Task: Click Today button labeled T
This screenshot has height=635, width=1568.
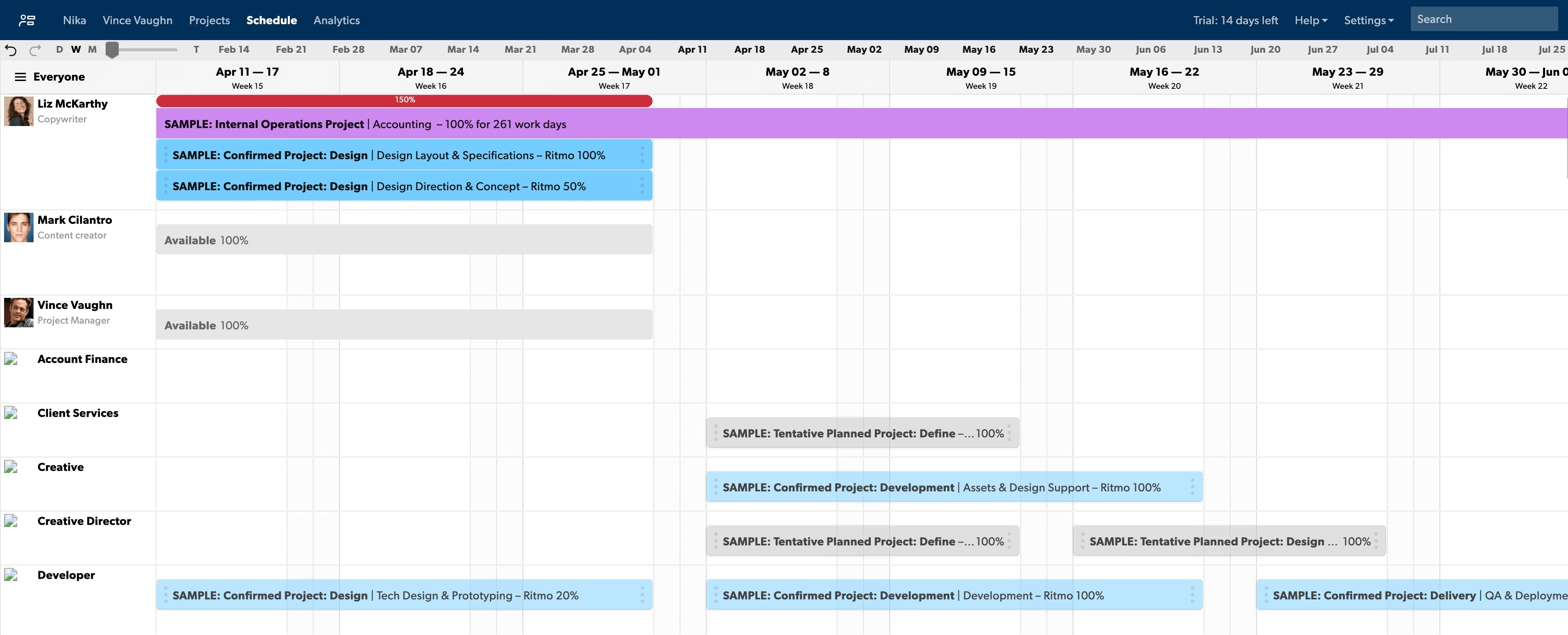Action: click(196, 50)
